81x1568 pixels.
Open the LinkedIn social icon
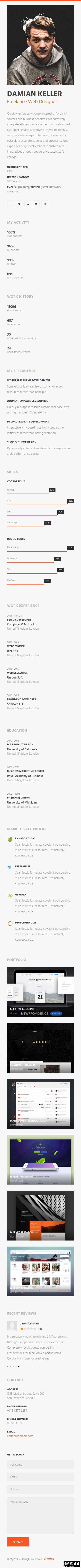pyautogui.click(x=28, y=204)
